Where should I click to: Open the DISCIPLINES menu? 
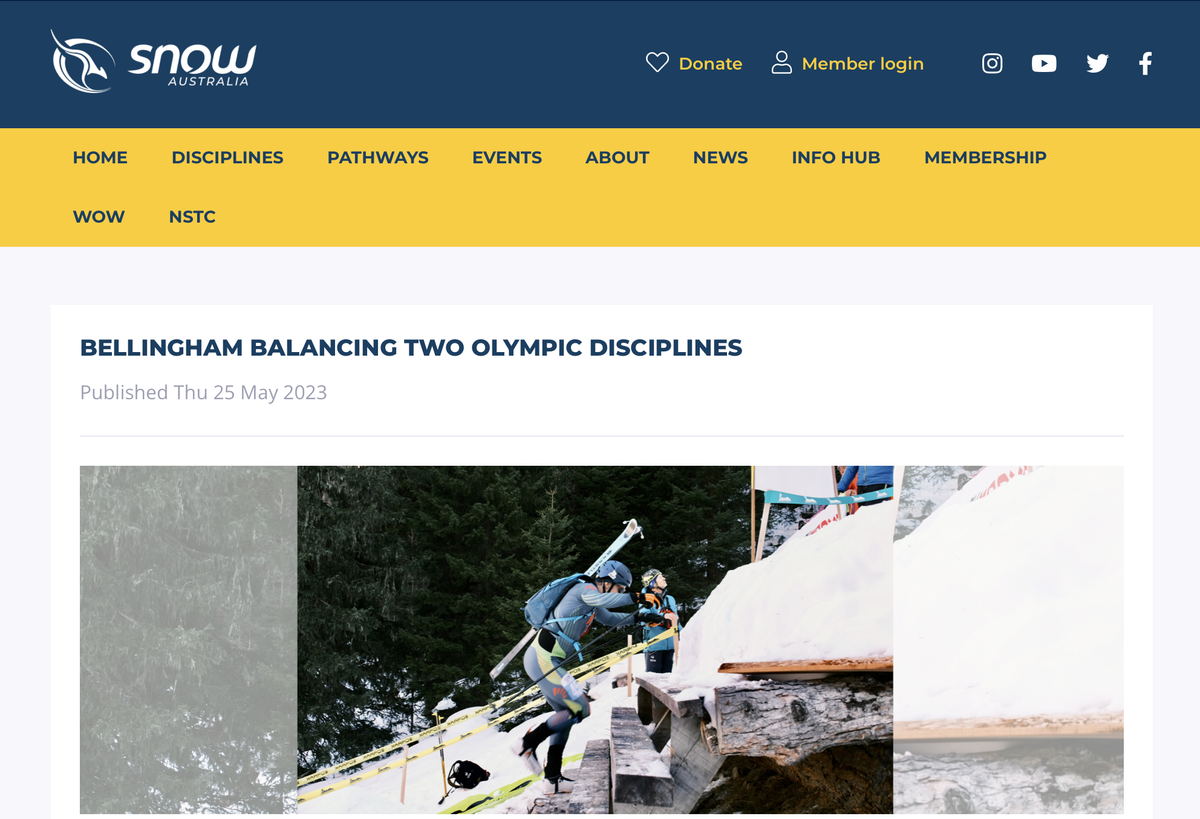[227, 157]
